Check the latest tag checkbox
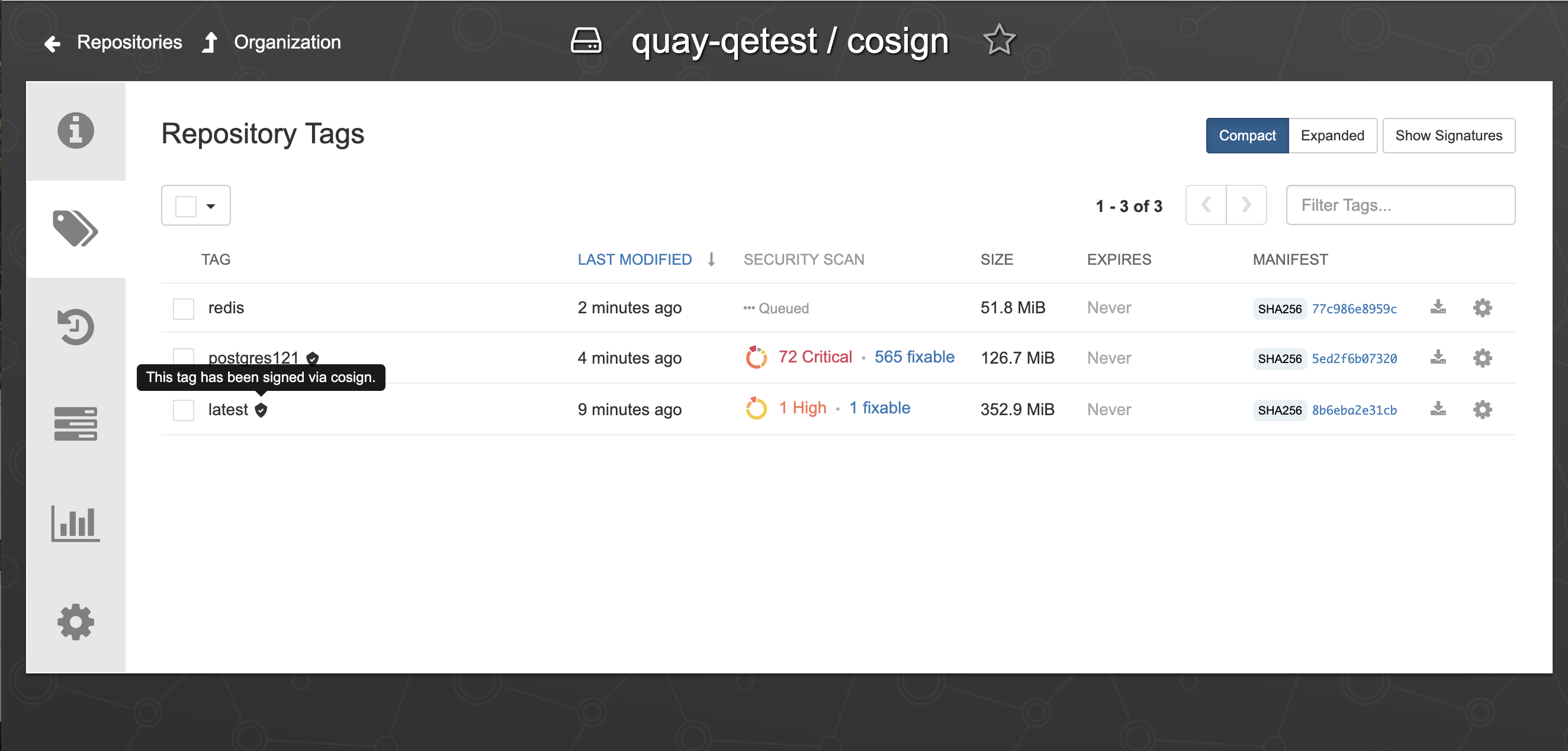 [x=183, y=410]
